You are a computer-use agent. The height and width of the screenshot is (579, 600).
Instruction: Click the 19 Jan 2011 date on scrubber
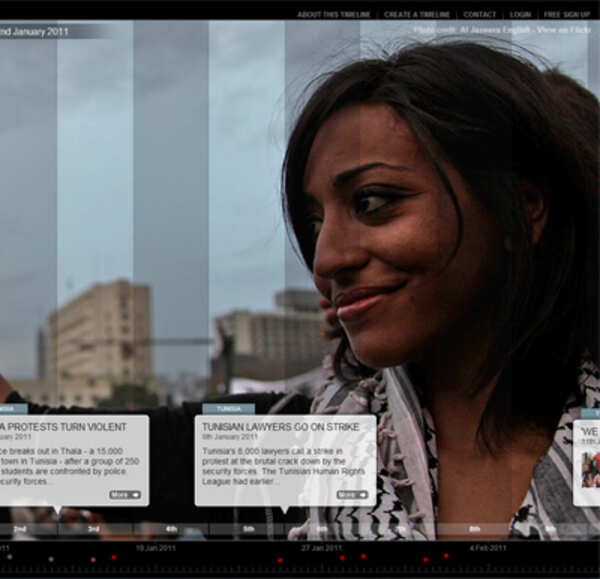point(155,548)
